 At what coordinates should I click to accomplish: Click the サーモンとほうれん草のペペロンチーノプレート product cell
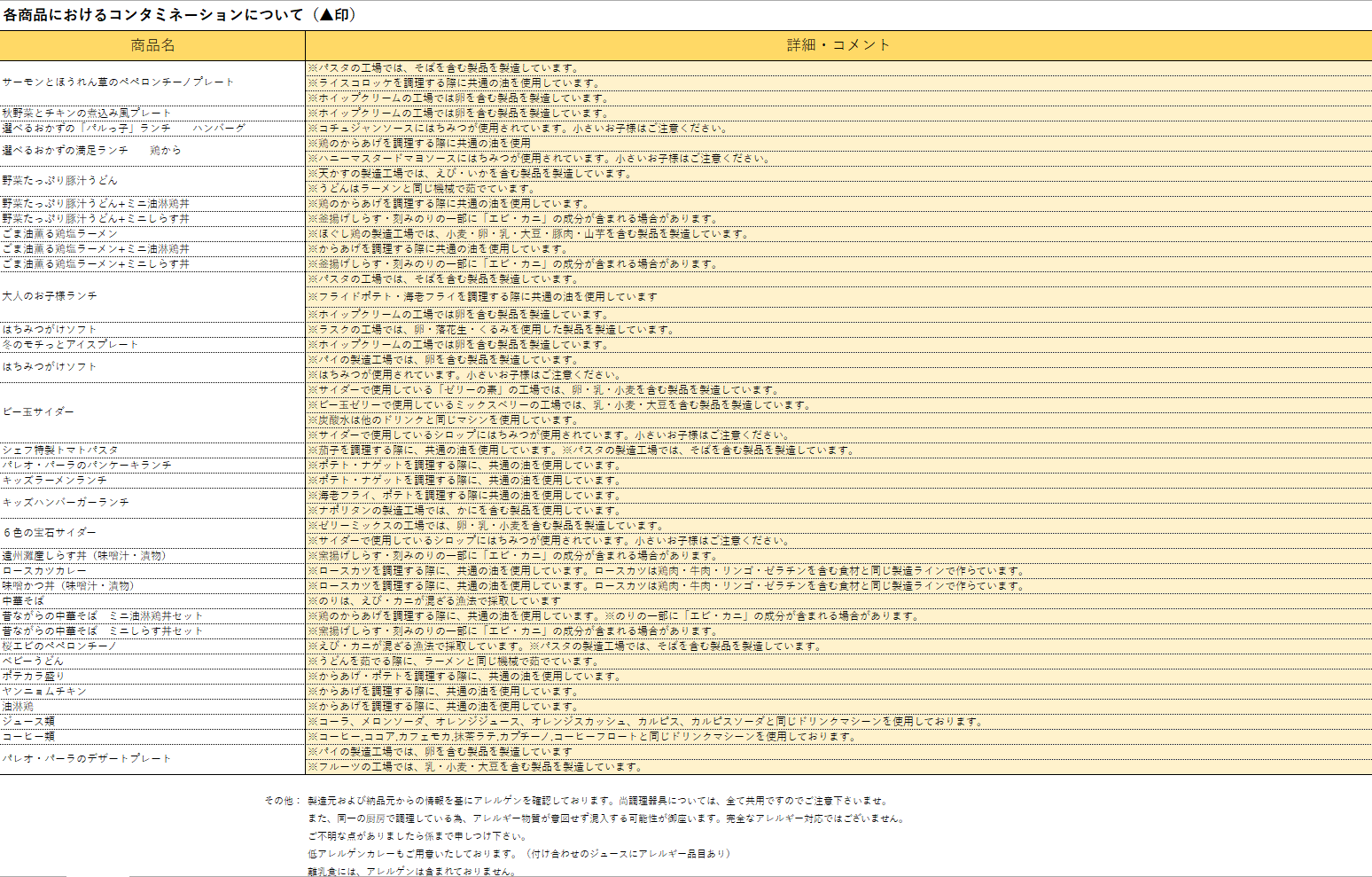(118, 82)
